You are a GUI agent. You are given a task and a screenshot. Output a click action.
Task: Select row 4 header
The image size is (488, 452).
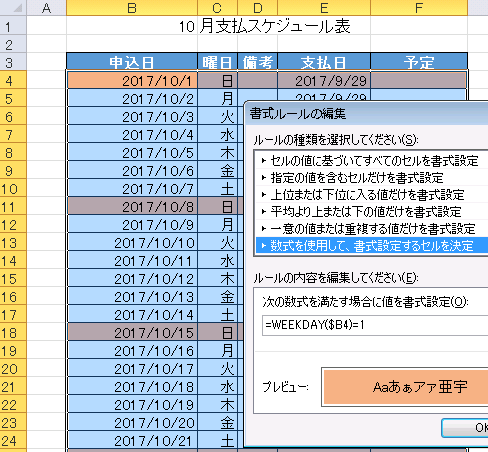(x=13, y=81)
